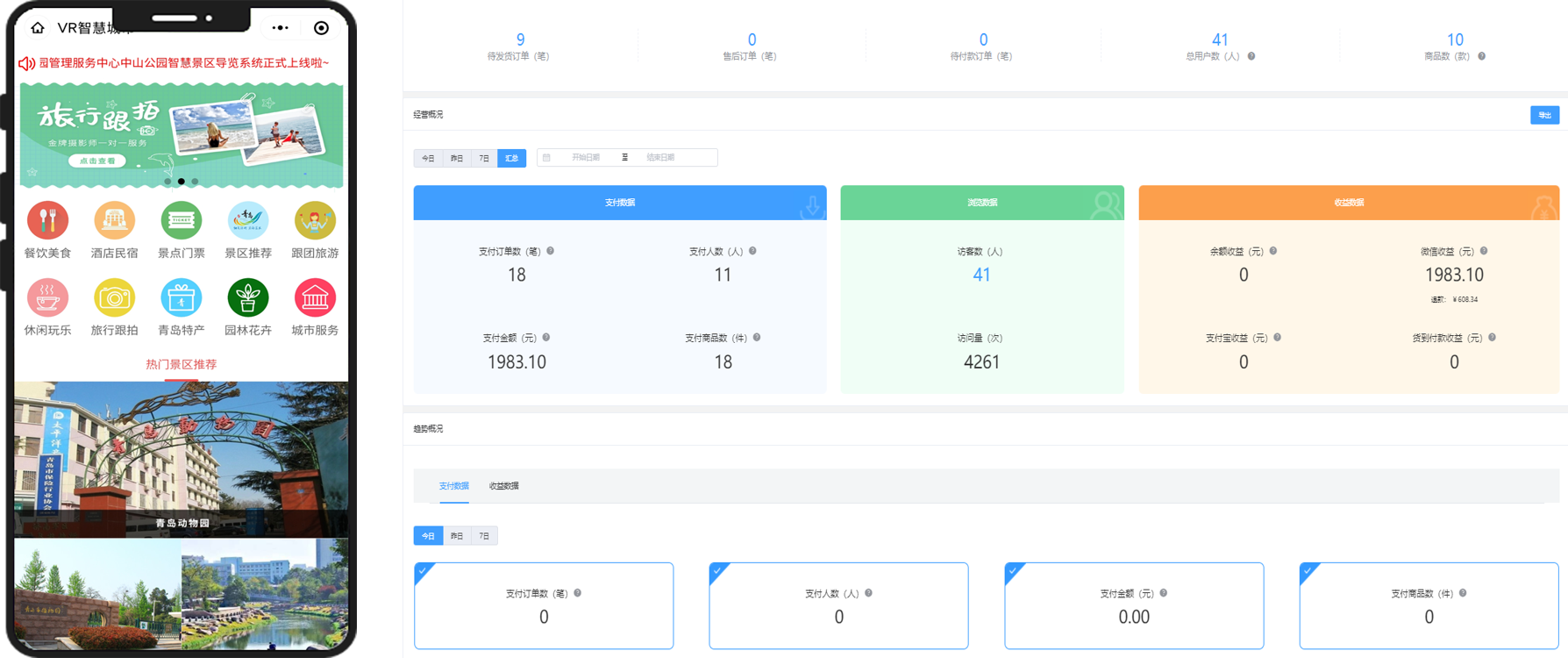This screenshot has width=1568, height=658.
Task: Open the 开始日期 start date picker
Action: (x=585, y=158)
